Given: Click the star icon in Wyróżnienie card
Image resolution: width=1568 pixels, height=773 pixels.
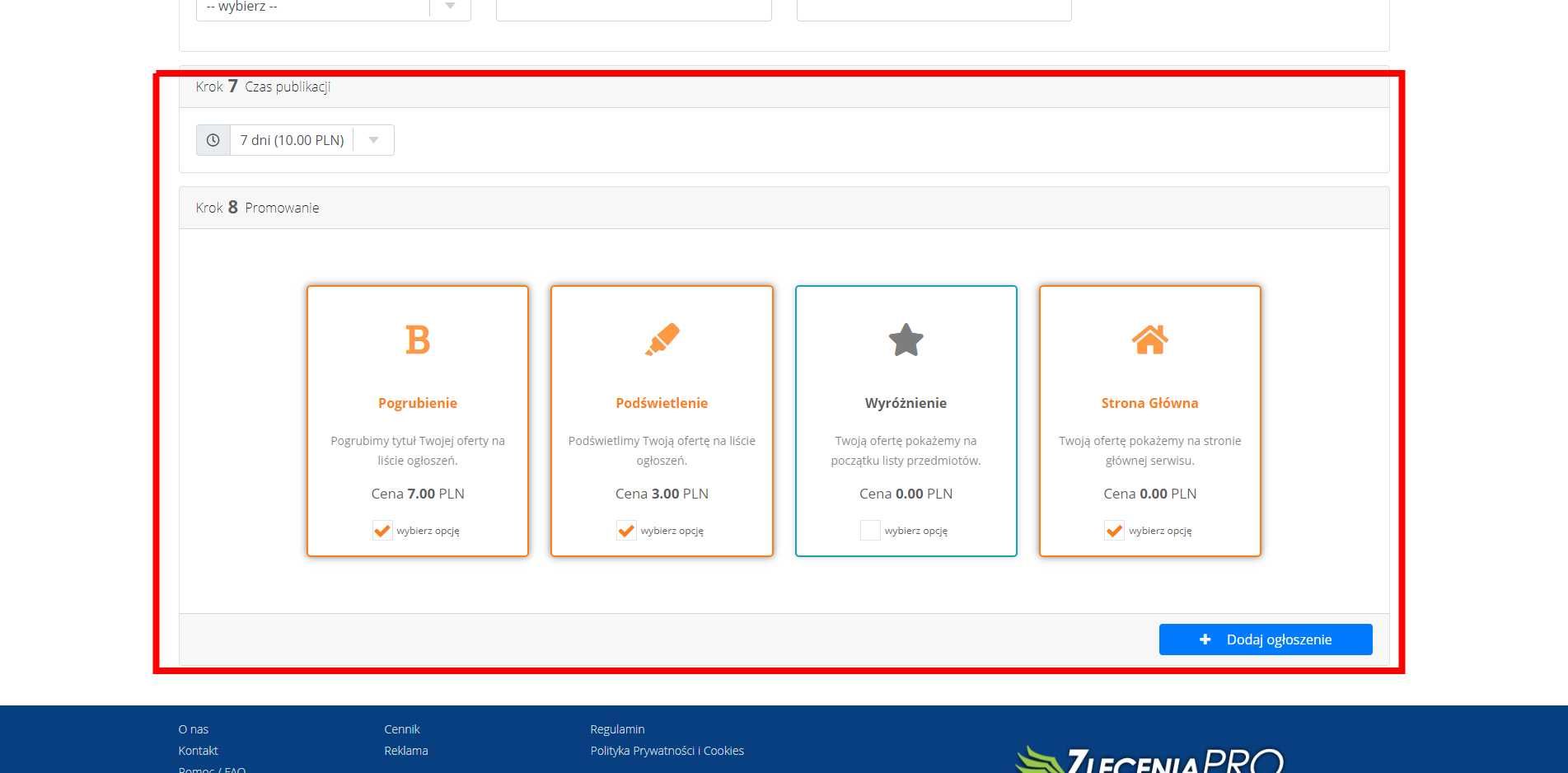Looking at the screenshot, I should coord(906,340).
